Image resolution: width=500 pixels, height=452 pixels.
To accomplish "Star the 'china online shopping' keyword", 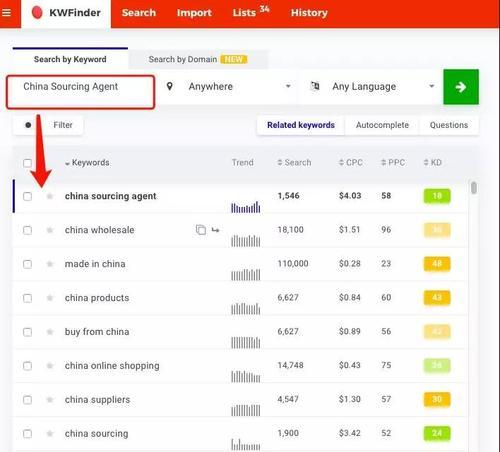I will click(50, 366).
